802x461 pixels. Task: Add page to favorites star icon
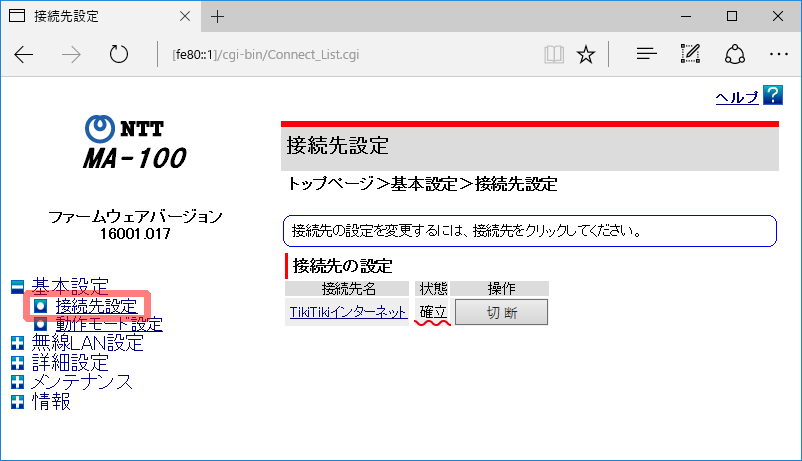point(587,54)
